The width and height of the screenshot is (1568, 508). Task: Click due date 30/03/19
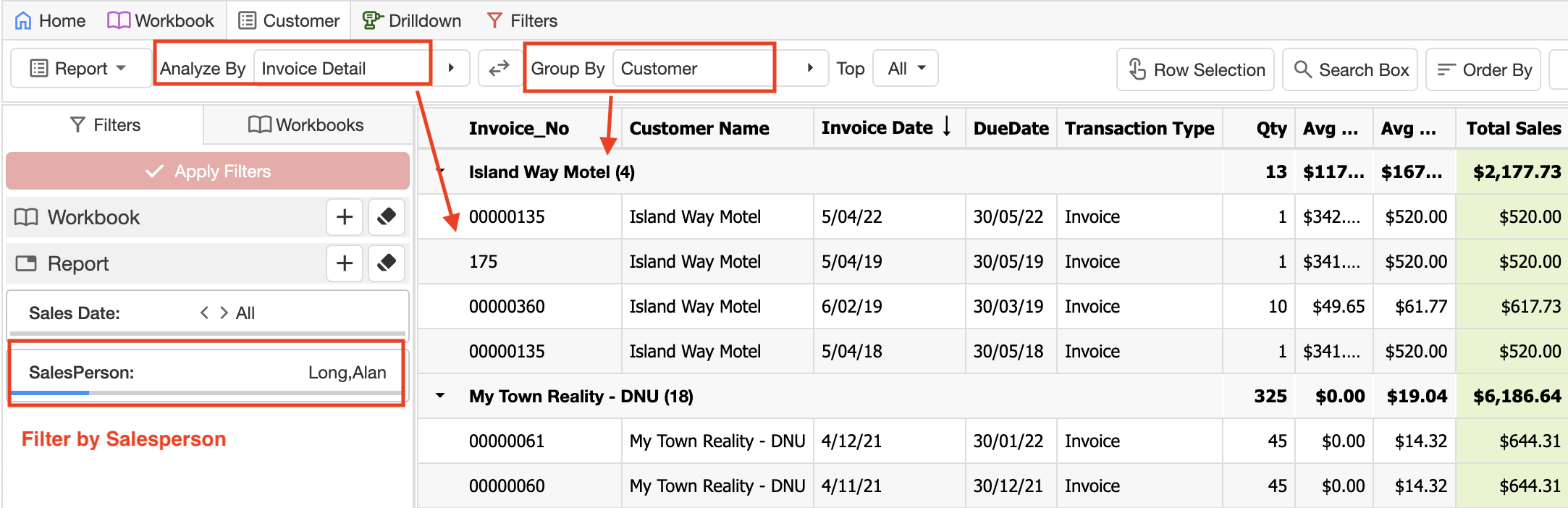[1008, 306]
